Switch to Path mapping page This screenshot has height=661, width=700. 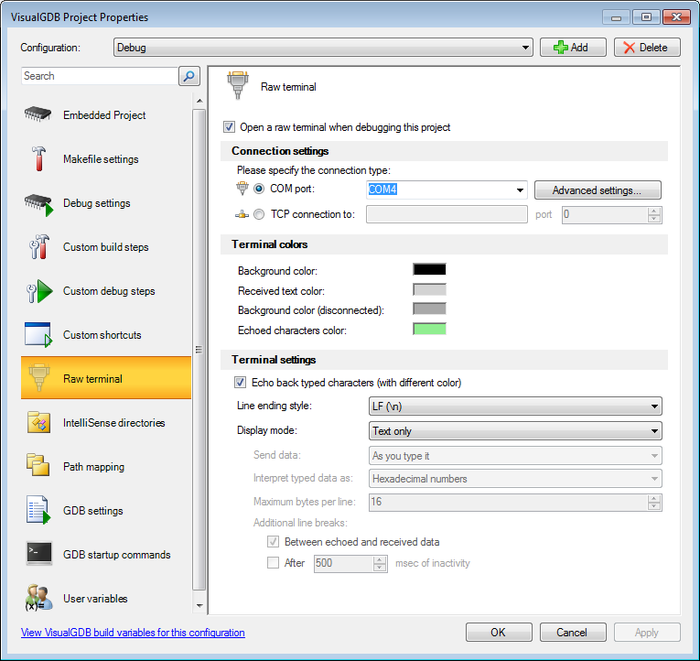coord(106,466)
